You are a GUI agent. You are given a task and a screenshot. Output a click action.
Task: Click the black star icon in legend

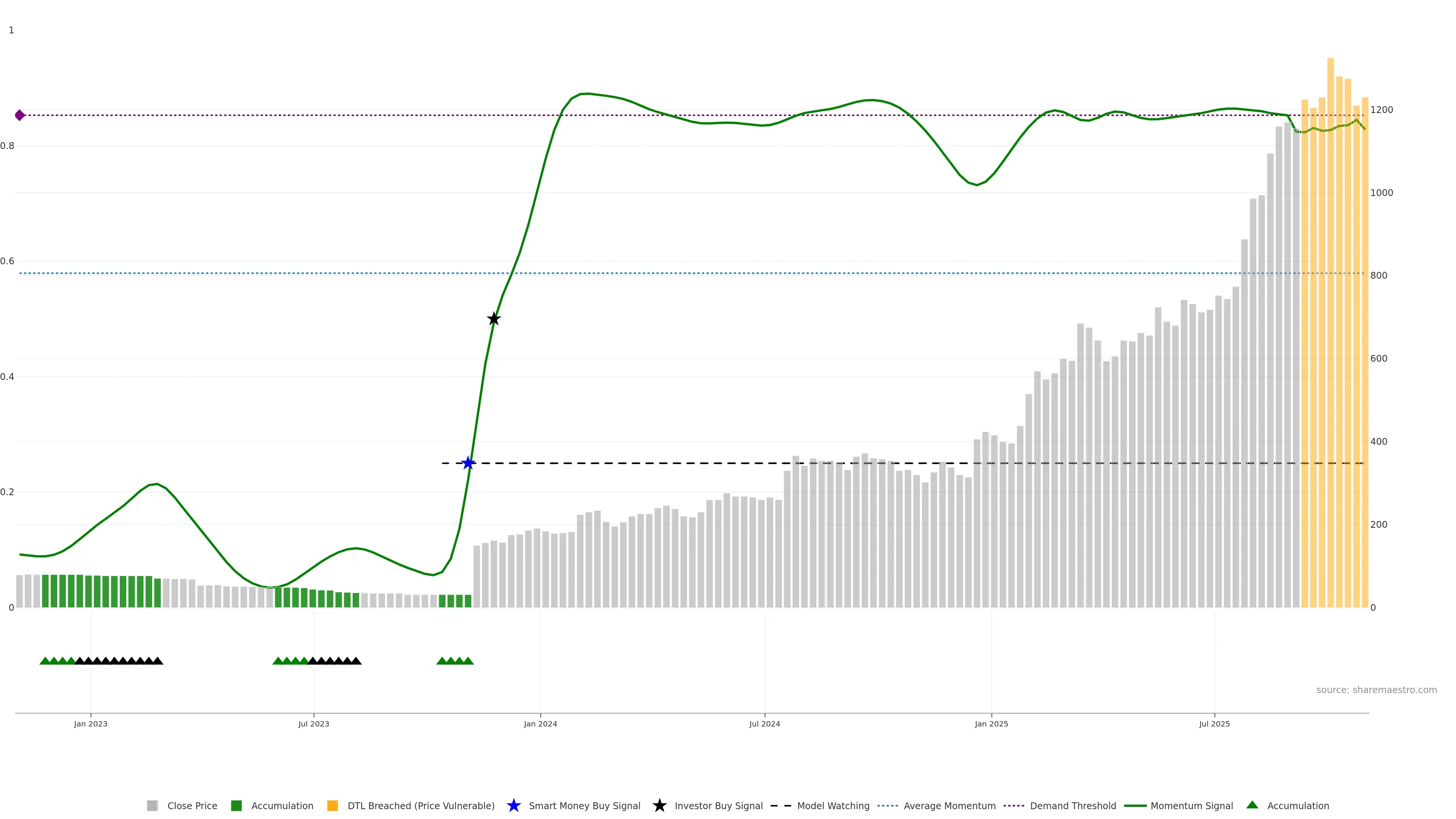[x=659, y=805]
